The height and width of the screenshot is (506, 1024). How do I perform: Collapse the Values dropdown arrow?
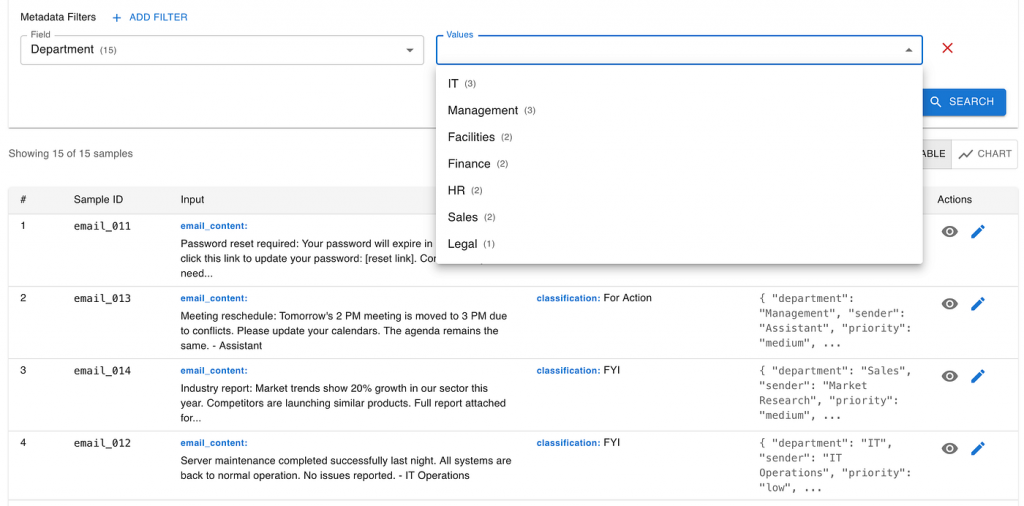(x=908, y=50)
